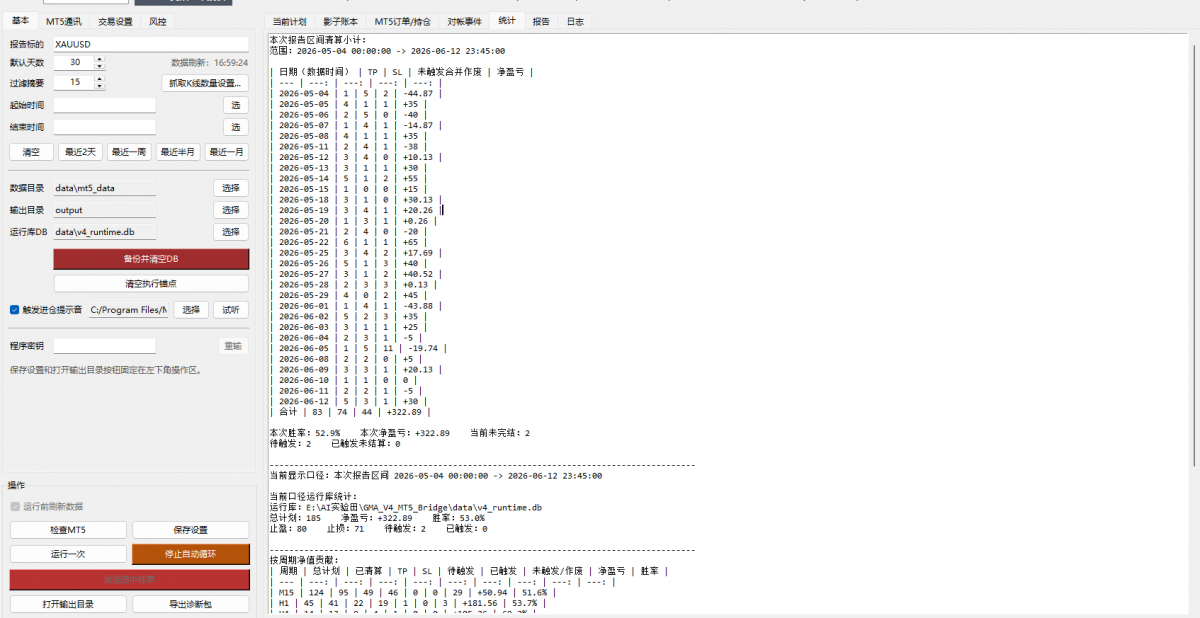Click the 运行库 path line with v4_runtime.db
Viewport: 1200px width, 618px height.
[406, 507]
